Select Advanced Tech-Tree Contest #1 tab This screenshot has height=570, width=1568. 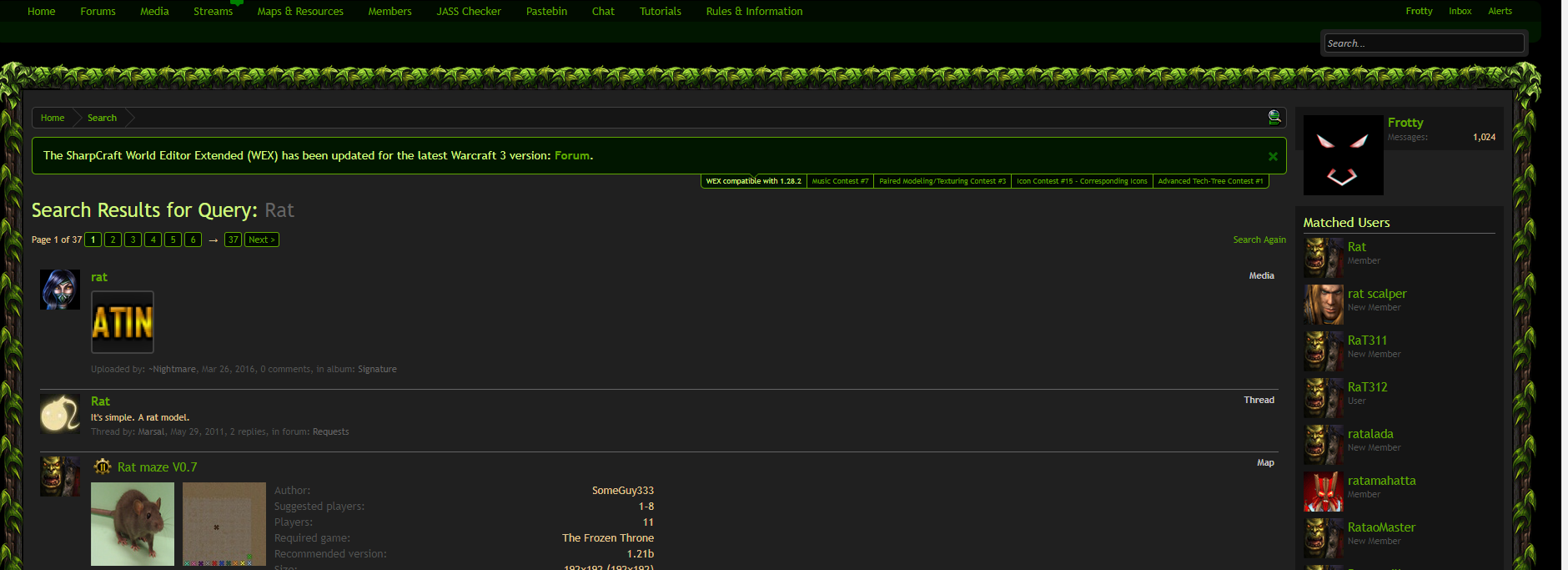pyautogui.click(x=1210, y=181)
